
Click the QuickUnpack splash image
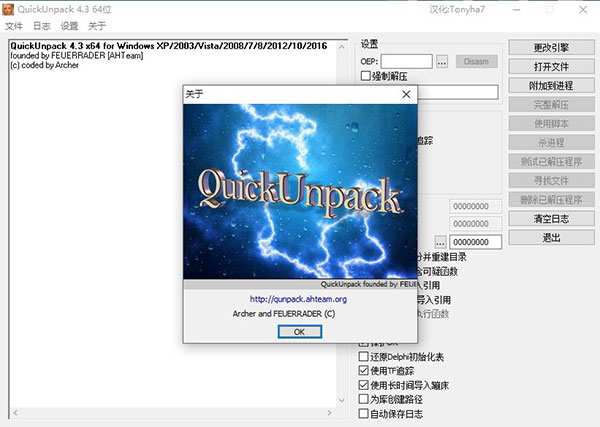tap(300, 191)
